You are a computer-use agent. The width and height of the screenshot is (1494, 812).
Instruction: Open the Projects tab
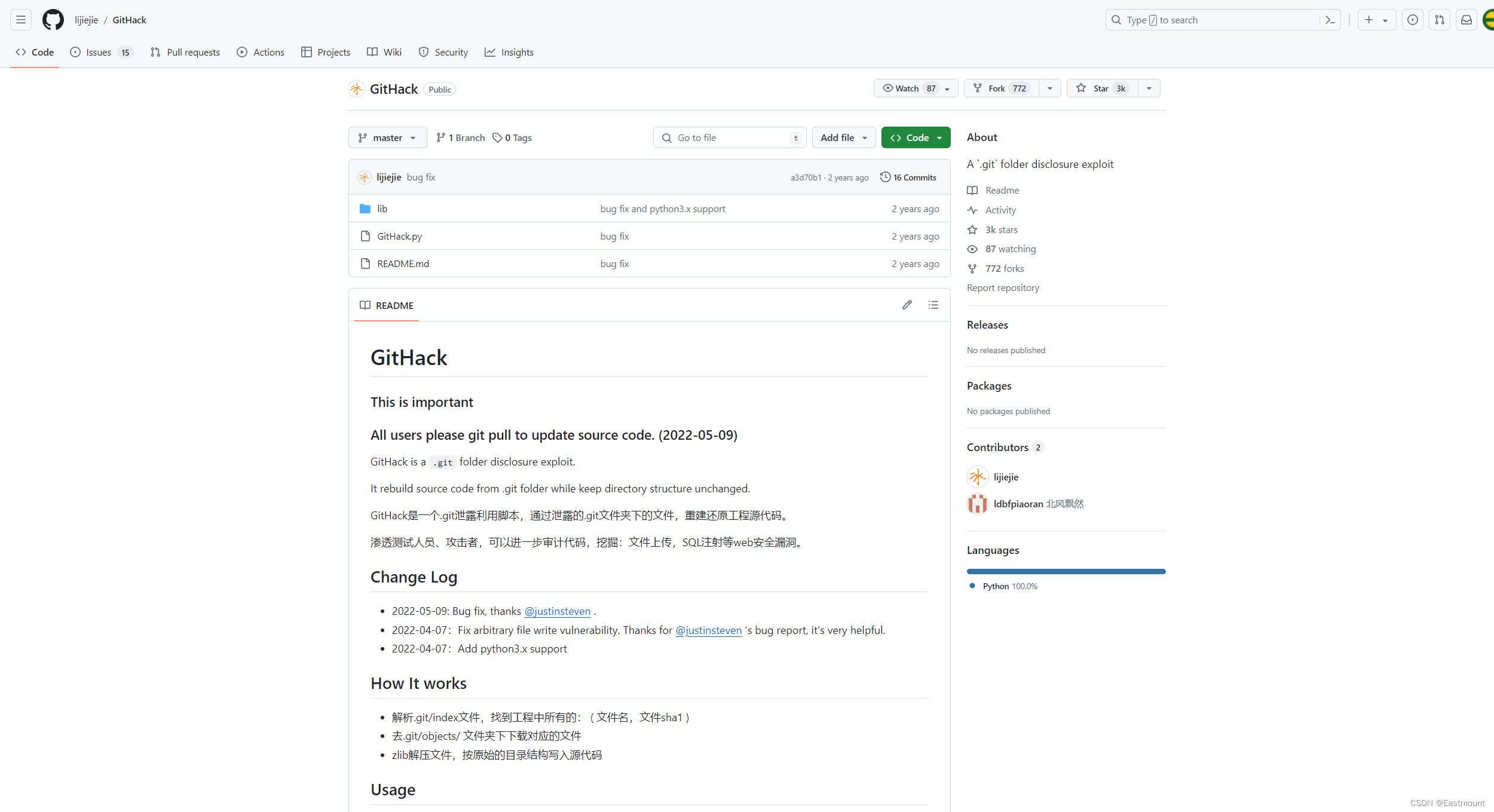(326, 52)
